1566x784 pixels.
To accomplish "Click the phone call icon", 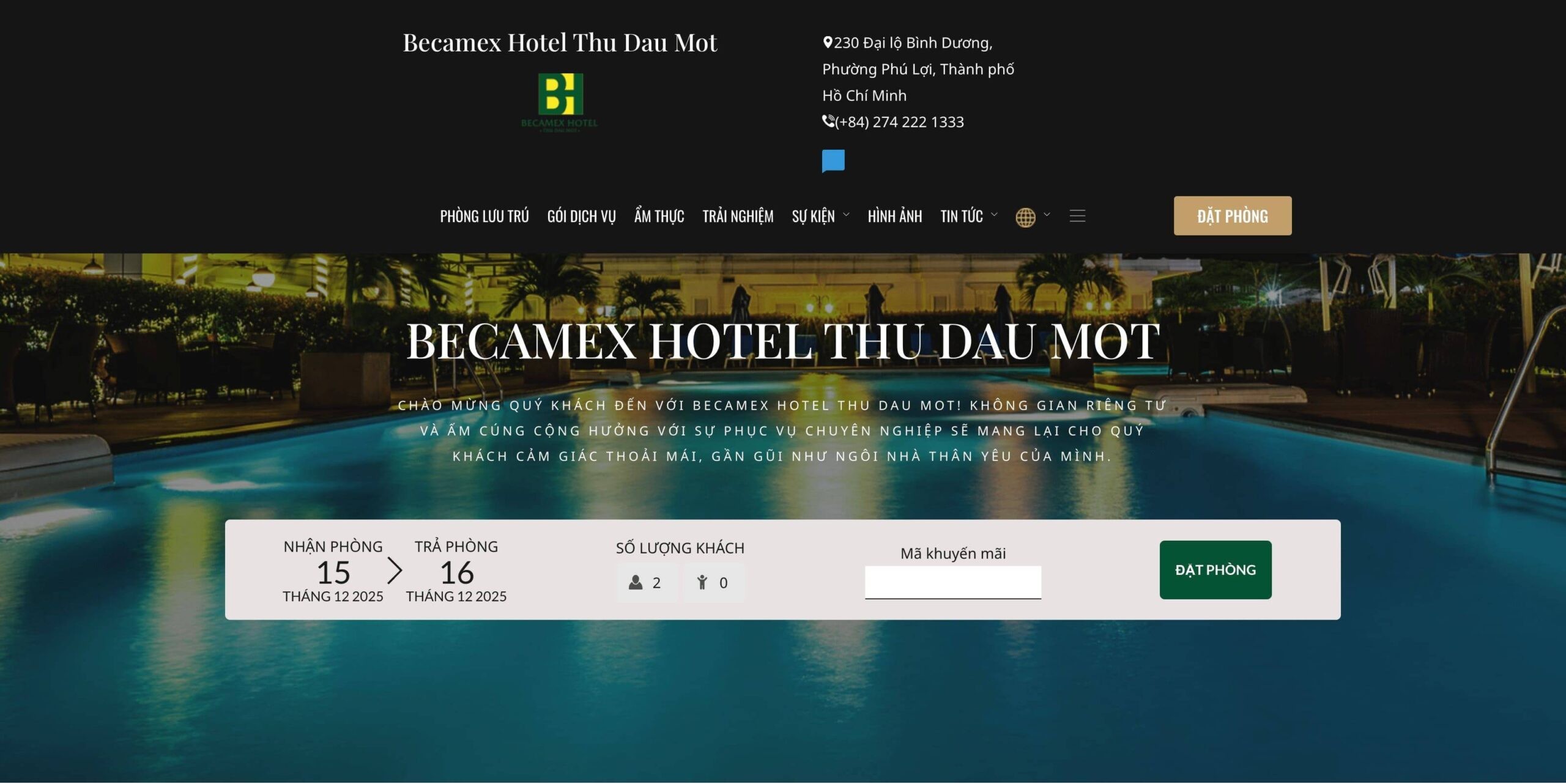I will click(828, 121).
